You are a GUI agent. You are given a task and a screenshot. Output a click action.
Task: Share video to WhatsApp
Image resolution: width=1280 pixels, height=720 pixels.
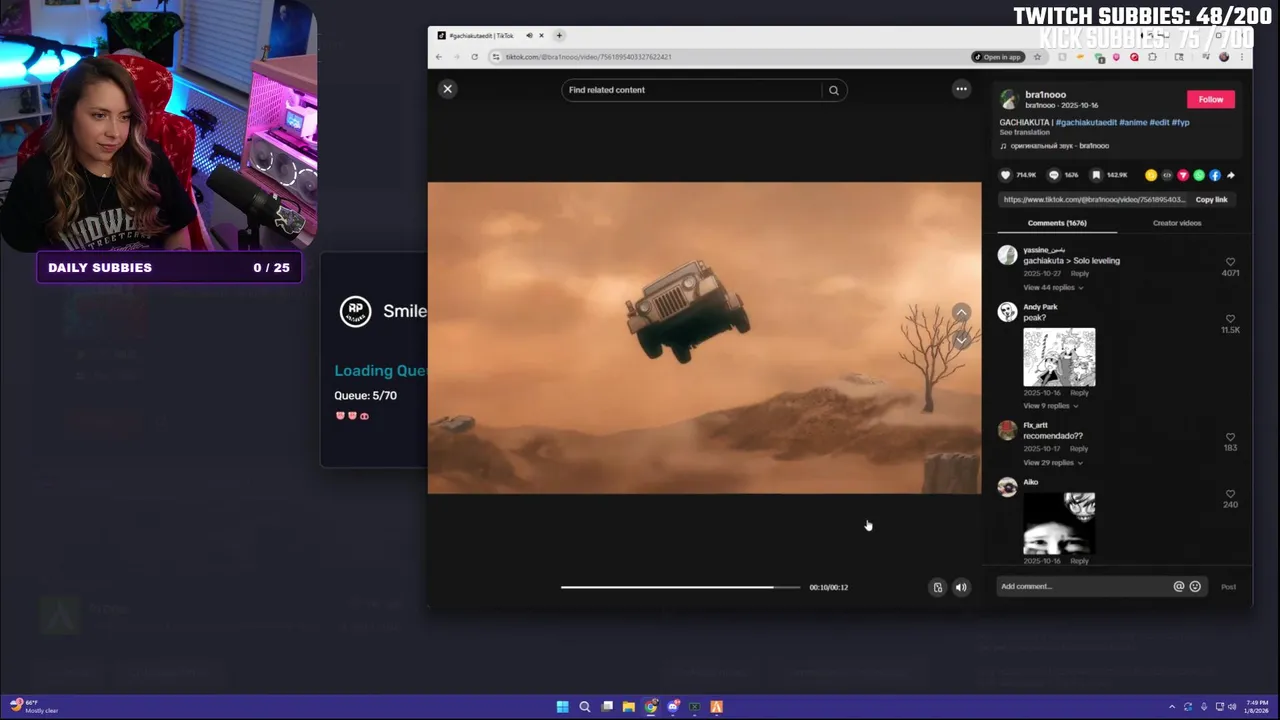[x=1199, y=175]
